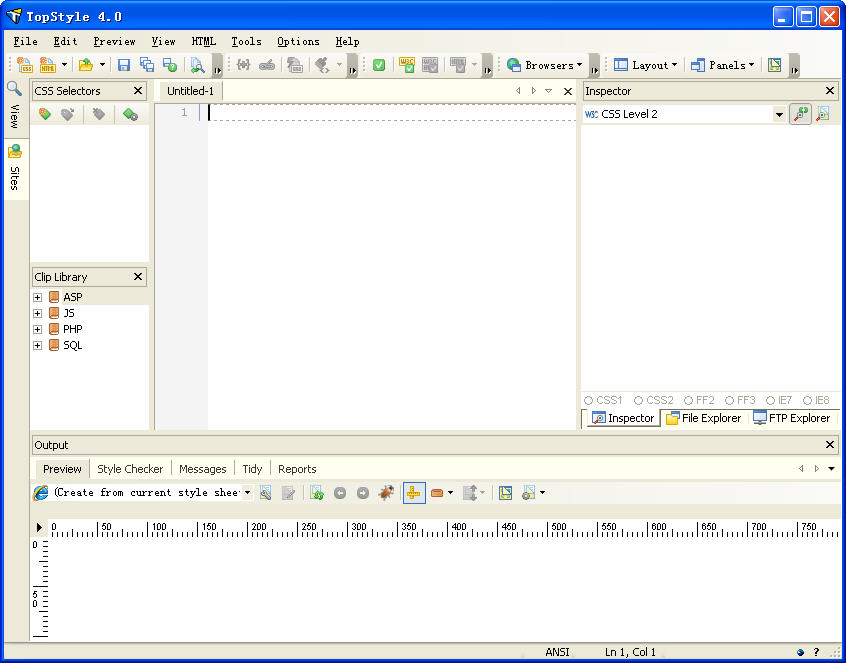
Task: Click the open folder toolbar icon
Action: coord(86,65)
